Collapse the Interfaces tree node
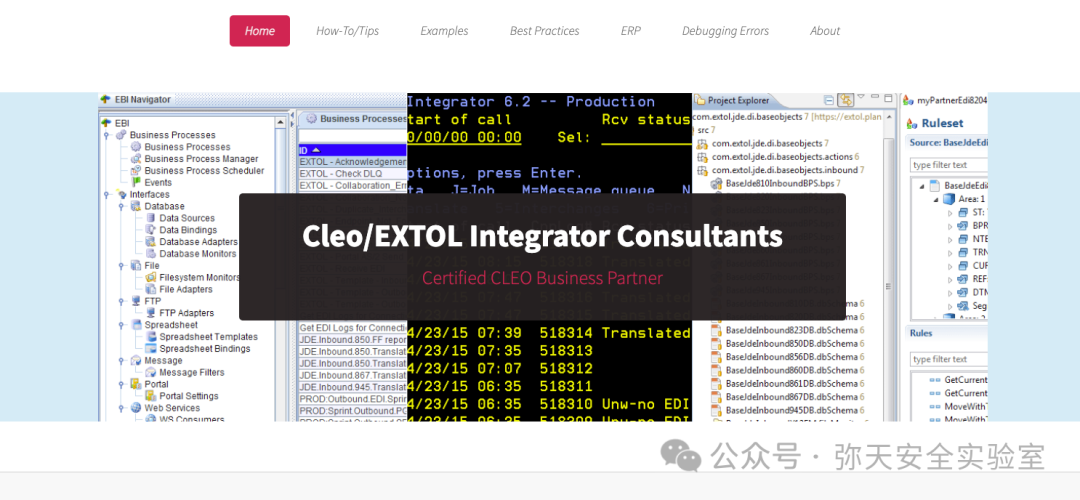Screen dimensions: 1080x500 pyautogui.click(x=107, y=194)
